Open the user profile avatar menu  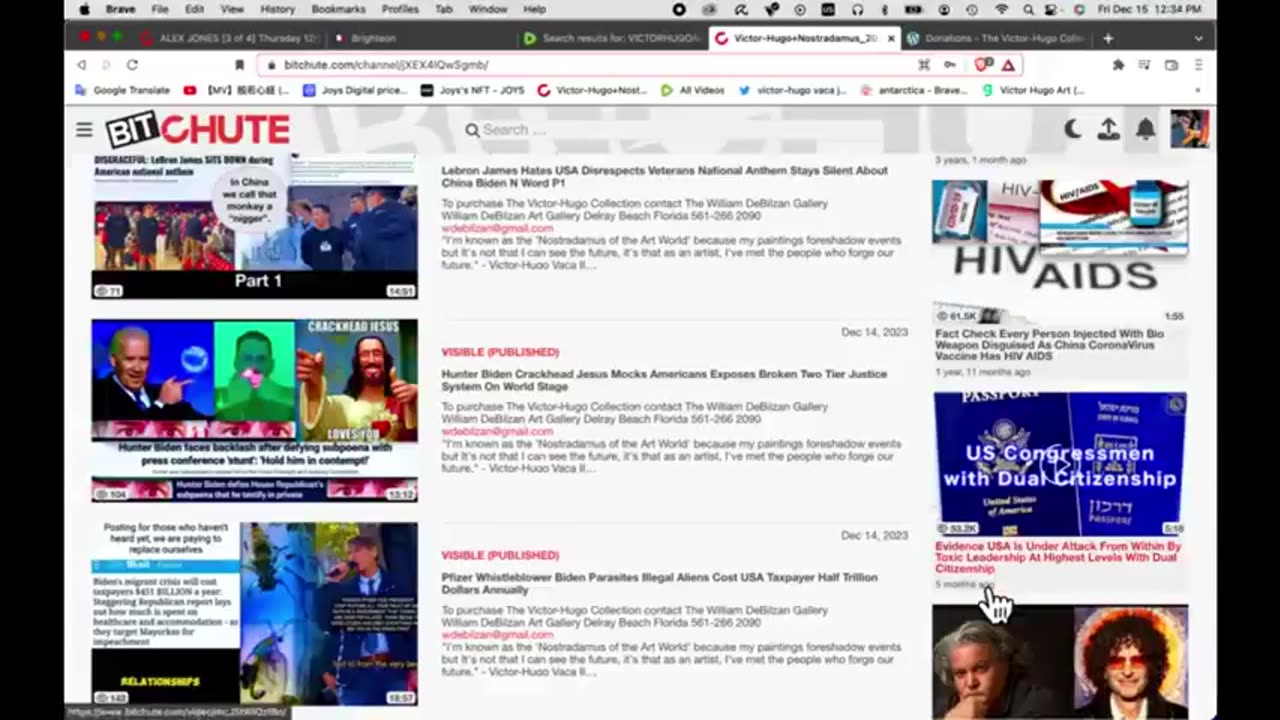[1190, 129]
